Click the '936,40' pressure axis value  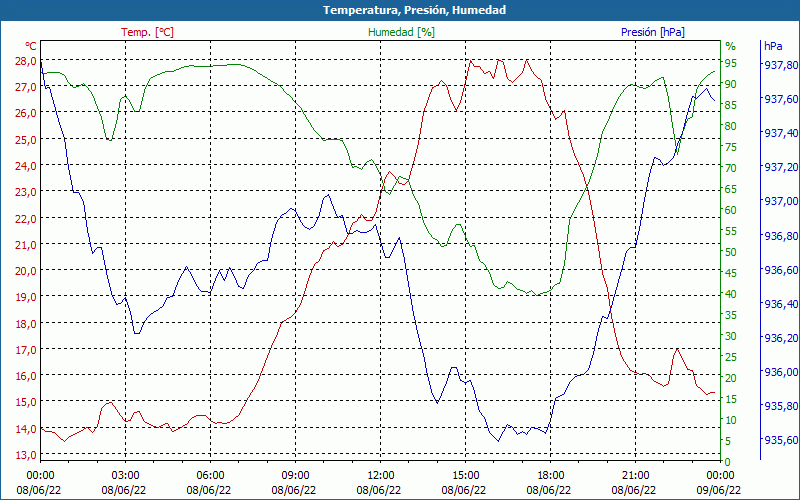(781, 304)
